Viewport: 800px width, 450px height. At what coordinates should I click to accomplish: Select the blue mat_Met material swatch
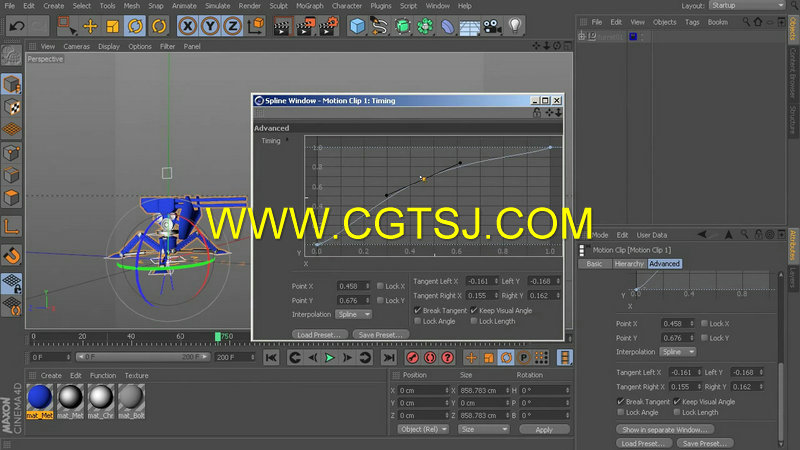click(40, 401)
